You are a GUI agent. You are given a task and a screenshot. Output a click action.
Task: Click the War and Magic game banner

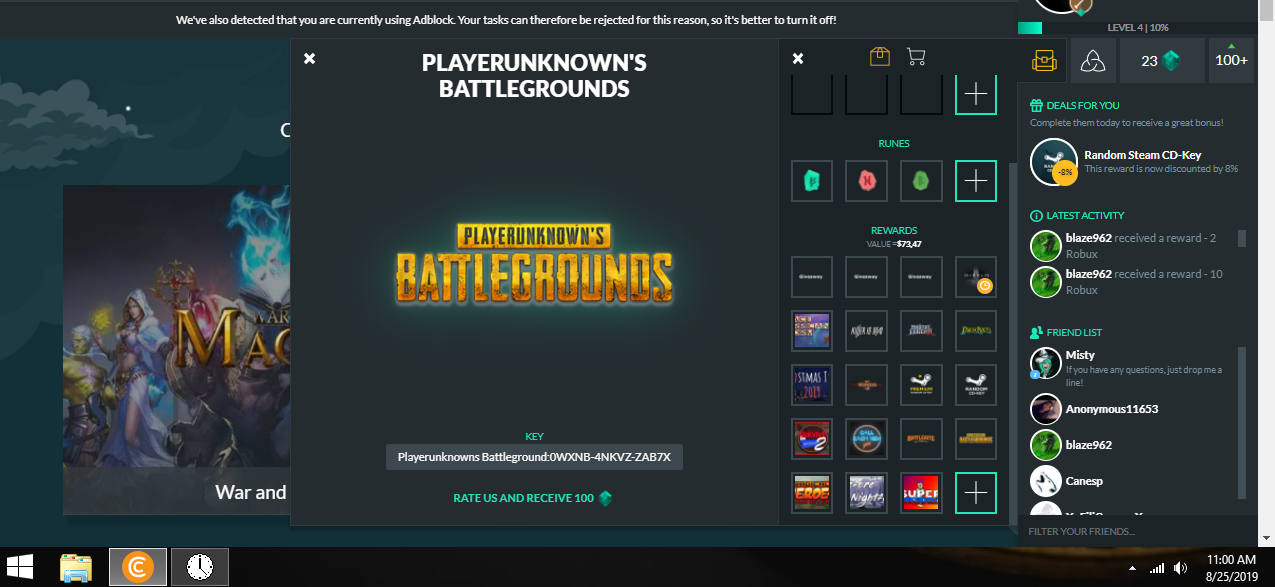177,349
